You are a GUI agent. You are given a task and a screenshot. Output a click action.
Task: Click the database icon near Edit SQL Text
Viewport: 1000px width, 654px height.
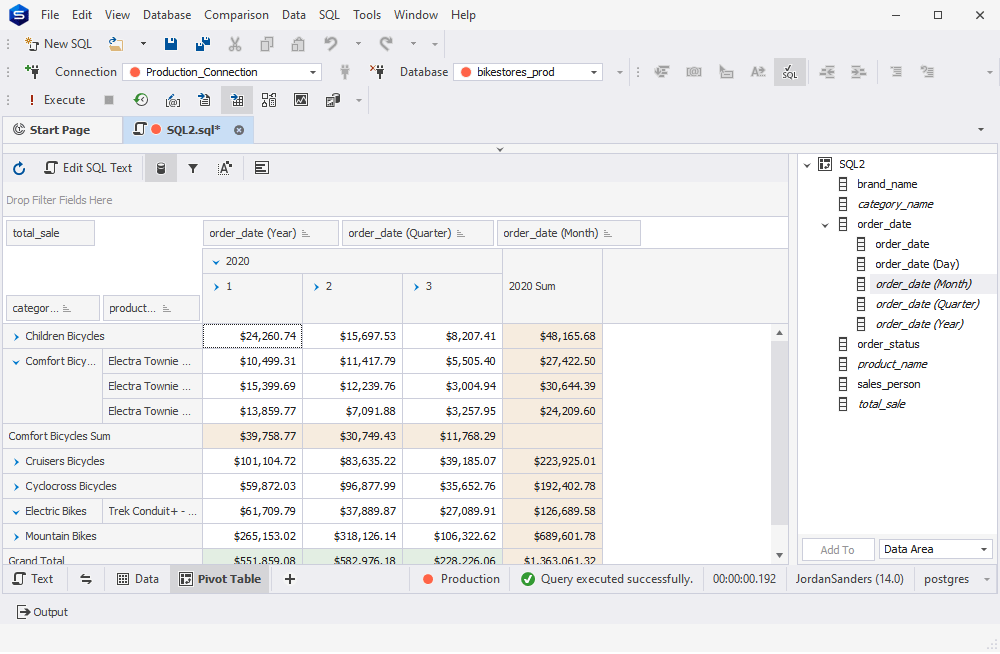[160, 167]
